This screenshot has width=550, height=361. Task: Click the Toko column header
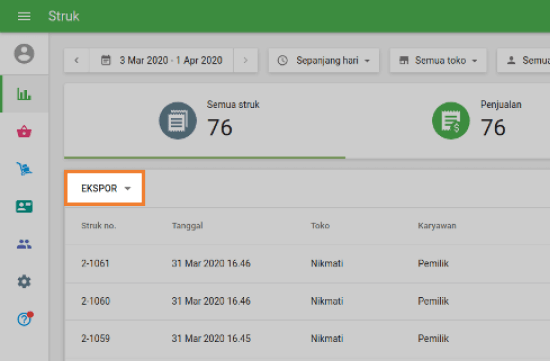click(320, 226)
